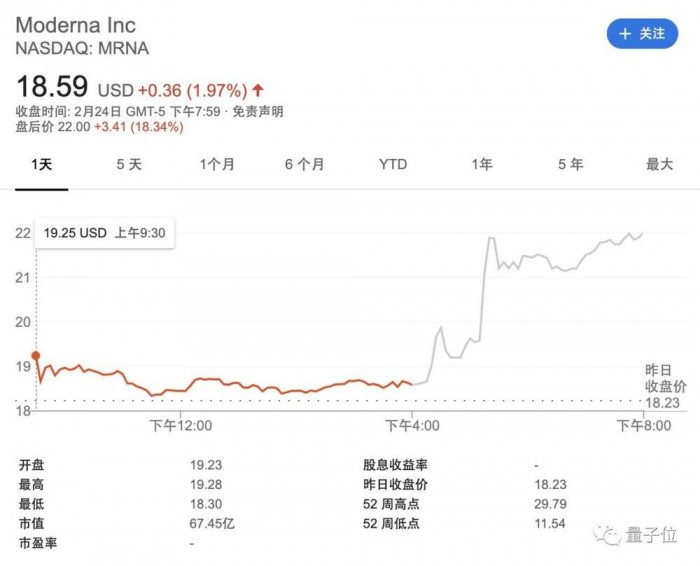The width and height of the screenshot is (700, 566).
Task: Open the 最大 time range tab
Action: [659, 164]
